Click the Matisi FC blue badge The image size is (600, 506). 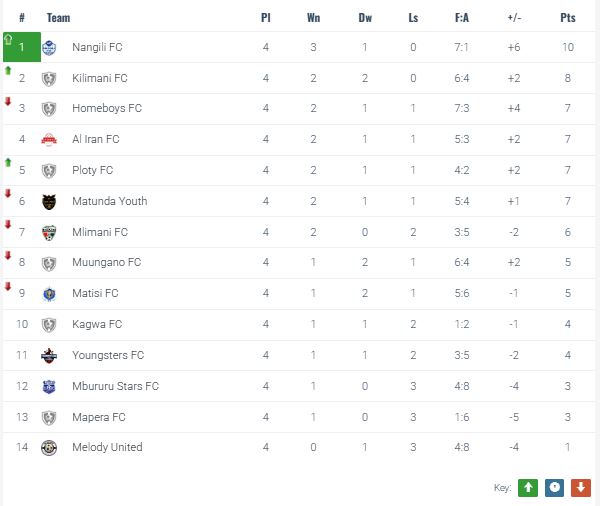click(x=49, y=294)
